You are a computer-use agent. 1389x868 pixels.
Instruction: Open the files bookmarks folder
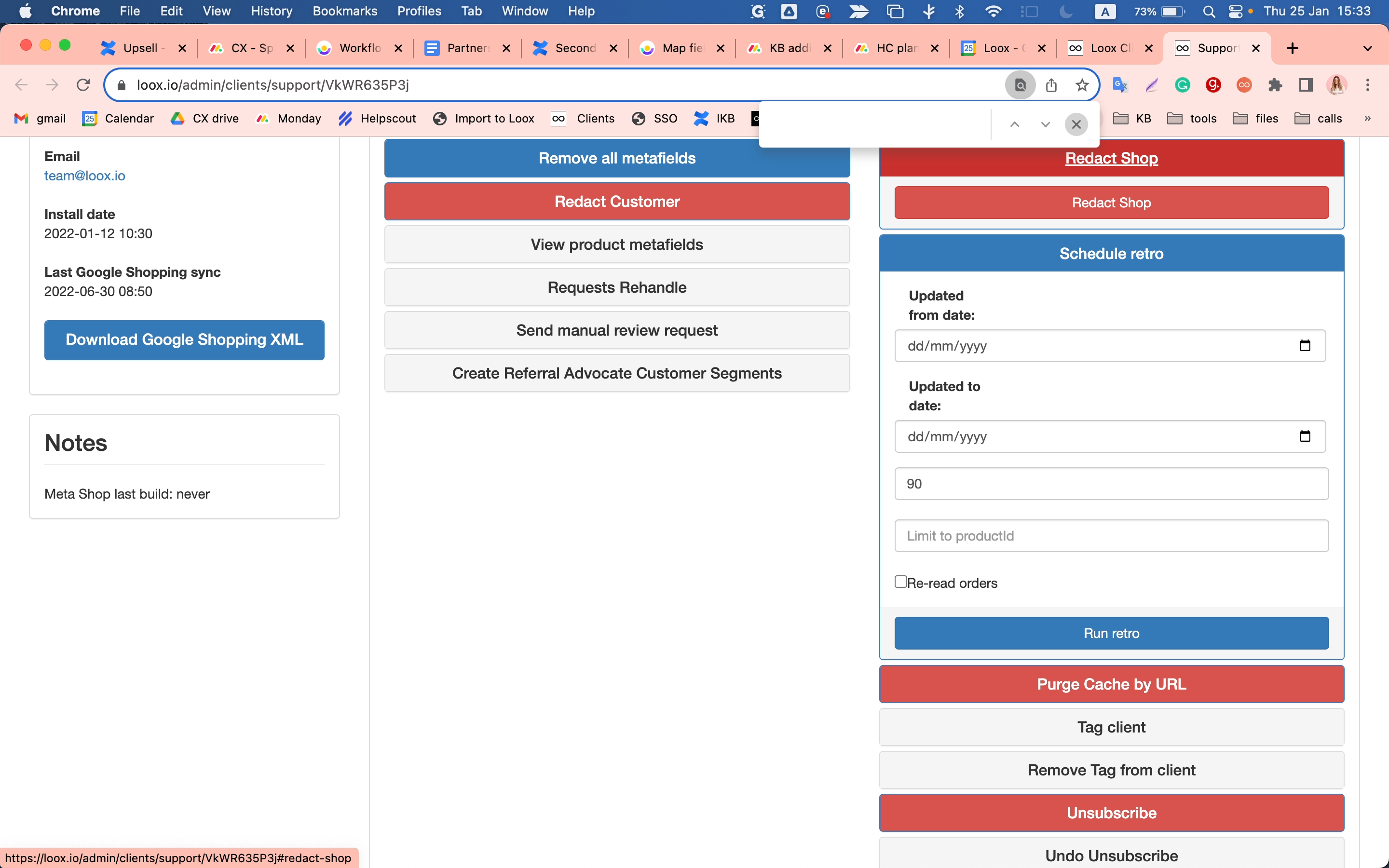tap(1256, 118)
